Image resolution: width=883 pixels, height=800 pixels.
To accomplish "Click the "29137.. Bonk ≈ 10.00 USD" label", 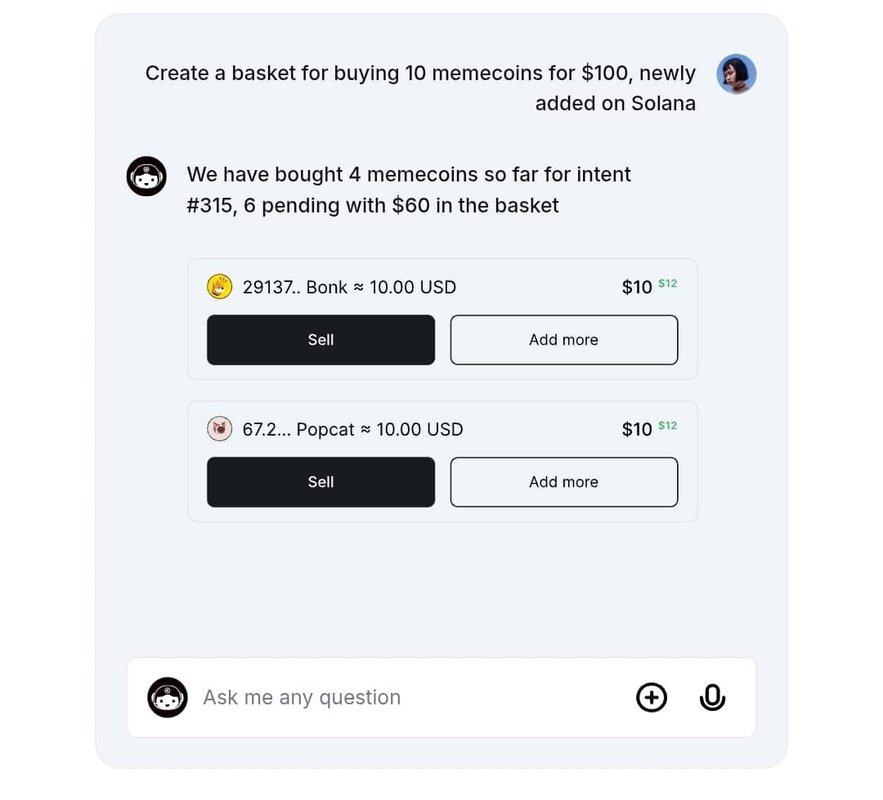I will [349, 288].
